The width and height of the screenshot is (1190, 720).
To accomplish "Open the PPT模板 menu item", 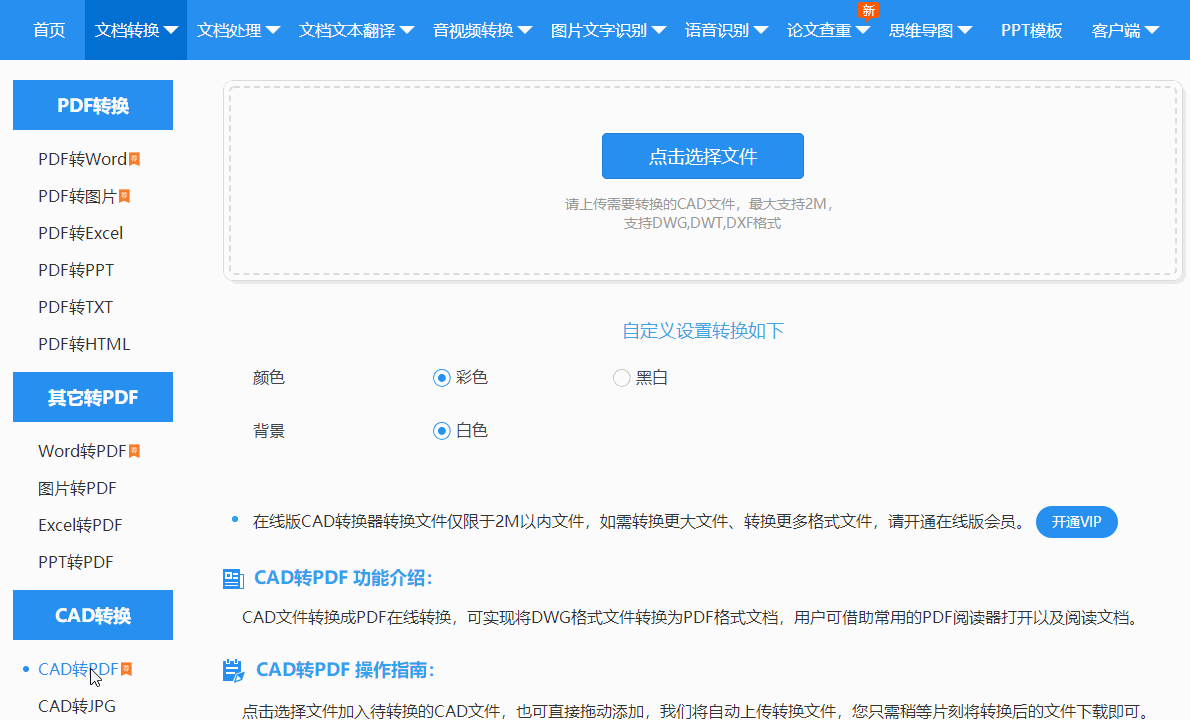I will pos(1031,30).
